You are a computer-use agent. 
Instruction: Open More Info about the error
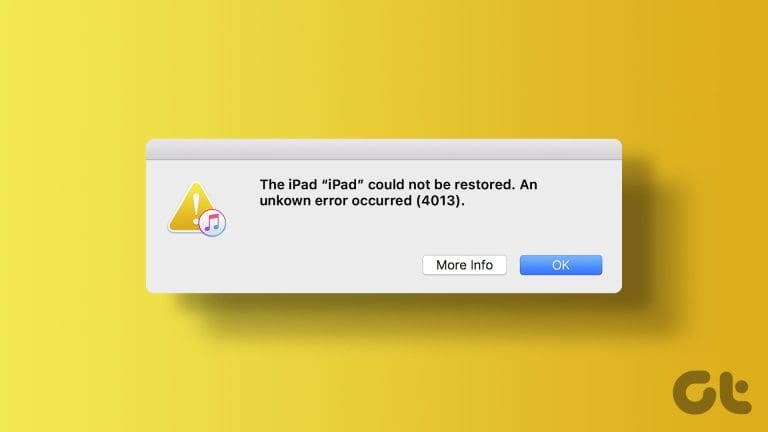(x=464, y=265)
